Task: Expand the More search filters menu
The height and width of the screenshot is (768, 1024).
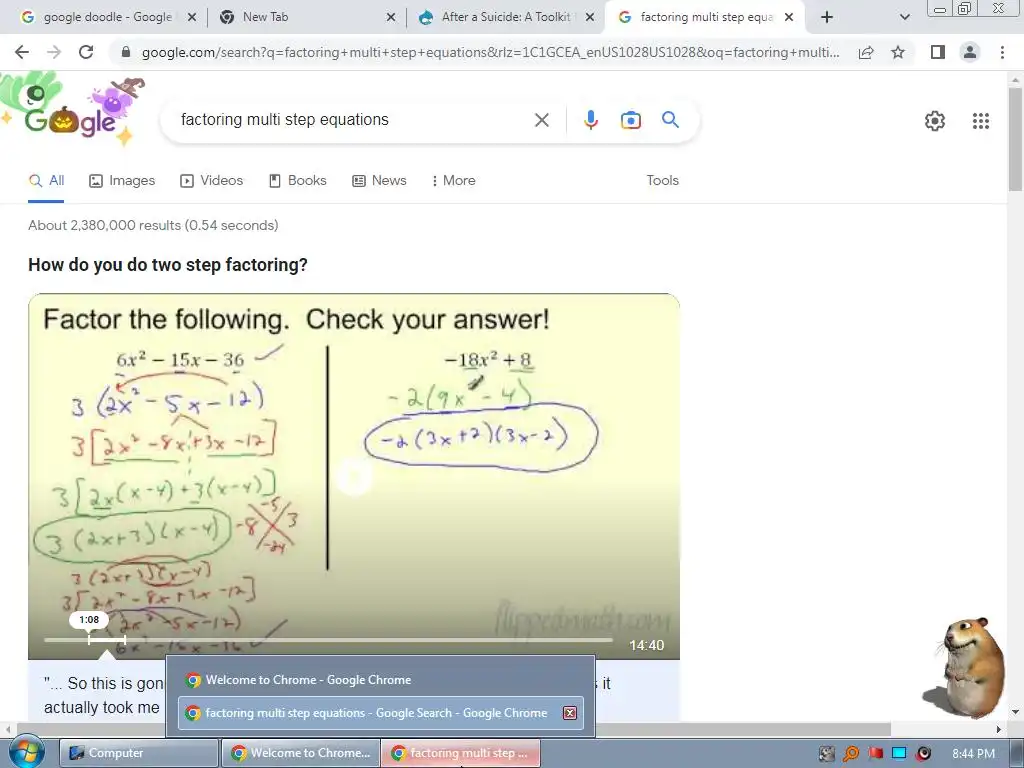Action: (x=454, y=181)
